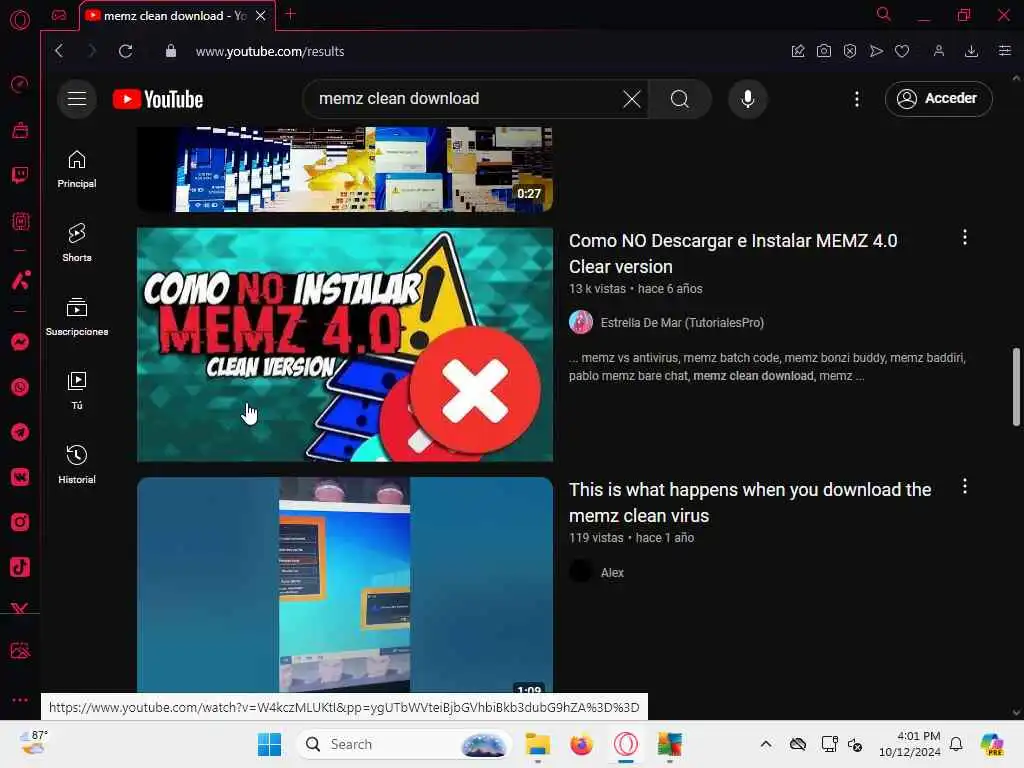This screenshot has width=1024, height=768.
Task: Open the Como NO Instalar MEMZ thumbnail
Action: coord(345,345)
